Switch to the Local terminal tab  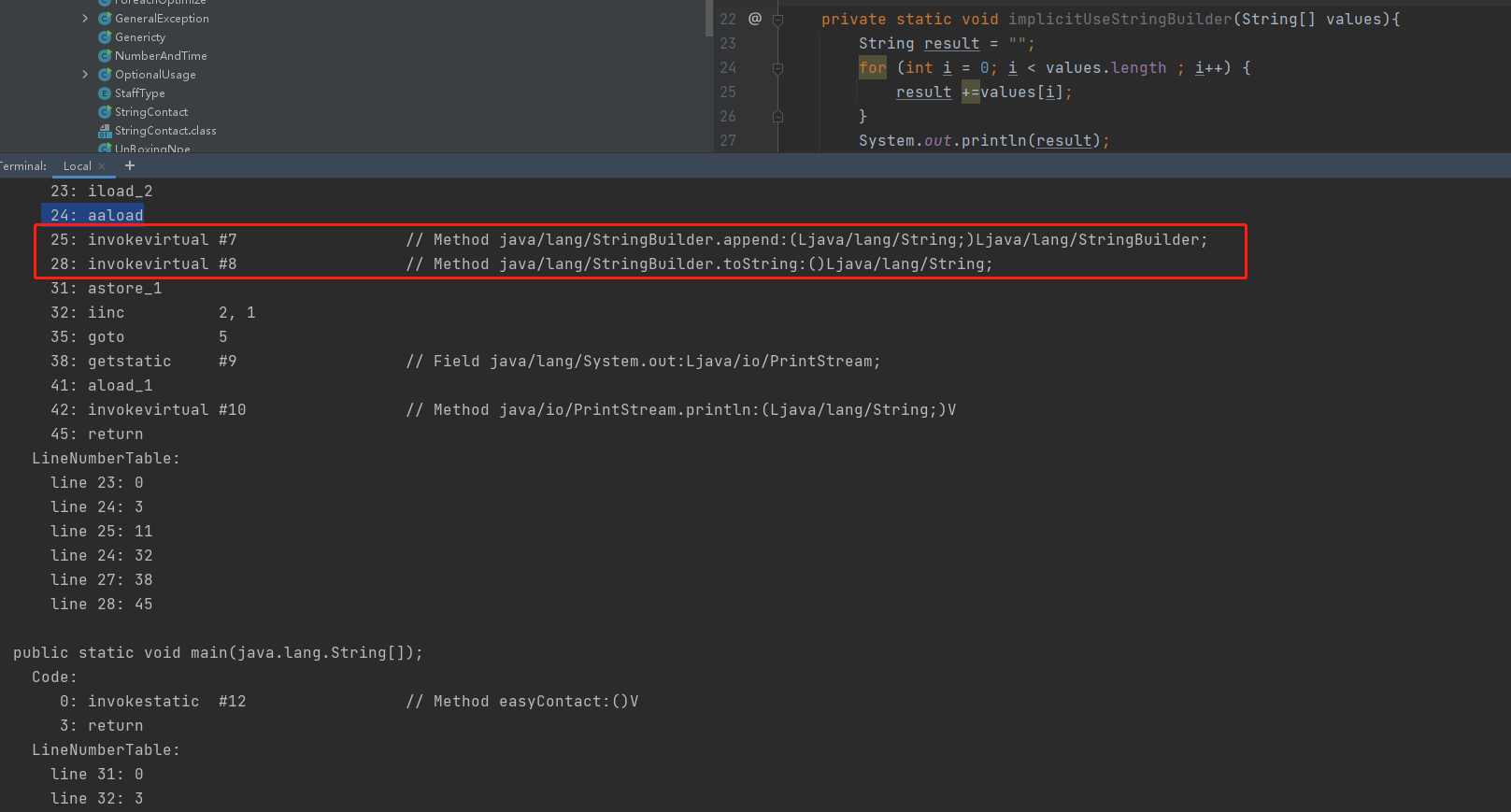pos(77,166)
